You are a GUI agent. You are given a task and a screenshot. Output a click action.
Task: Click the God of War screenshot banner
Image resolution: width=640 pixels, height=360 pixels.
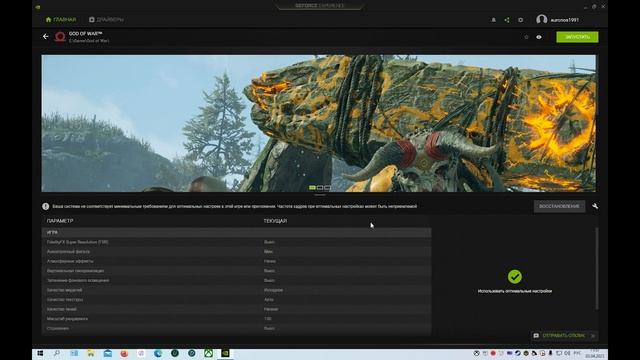318,123
